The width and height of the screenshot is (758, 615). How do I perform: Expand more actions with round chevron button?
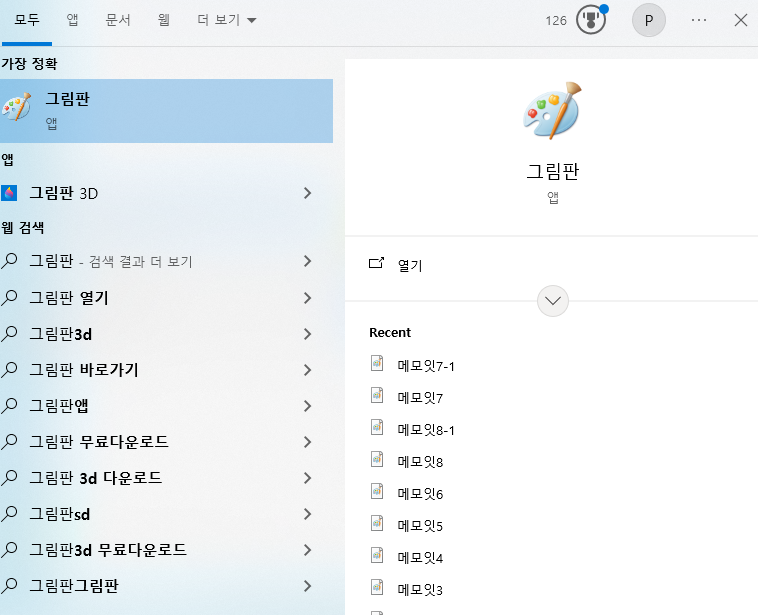553,301
